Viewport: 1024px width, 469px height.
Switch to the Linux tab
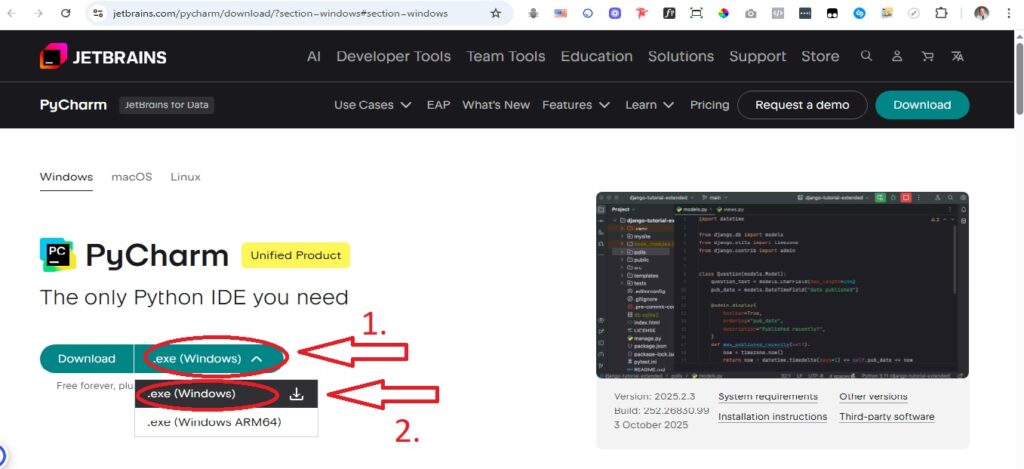(185, 177)
